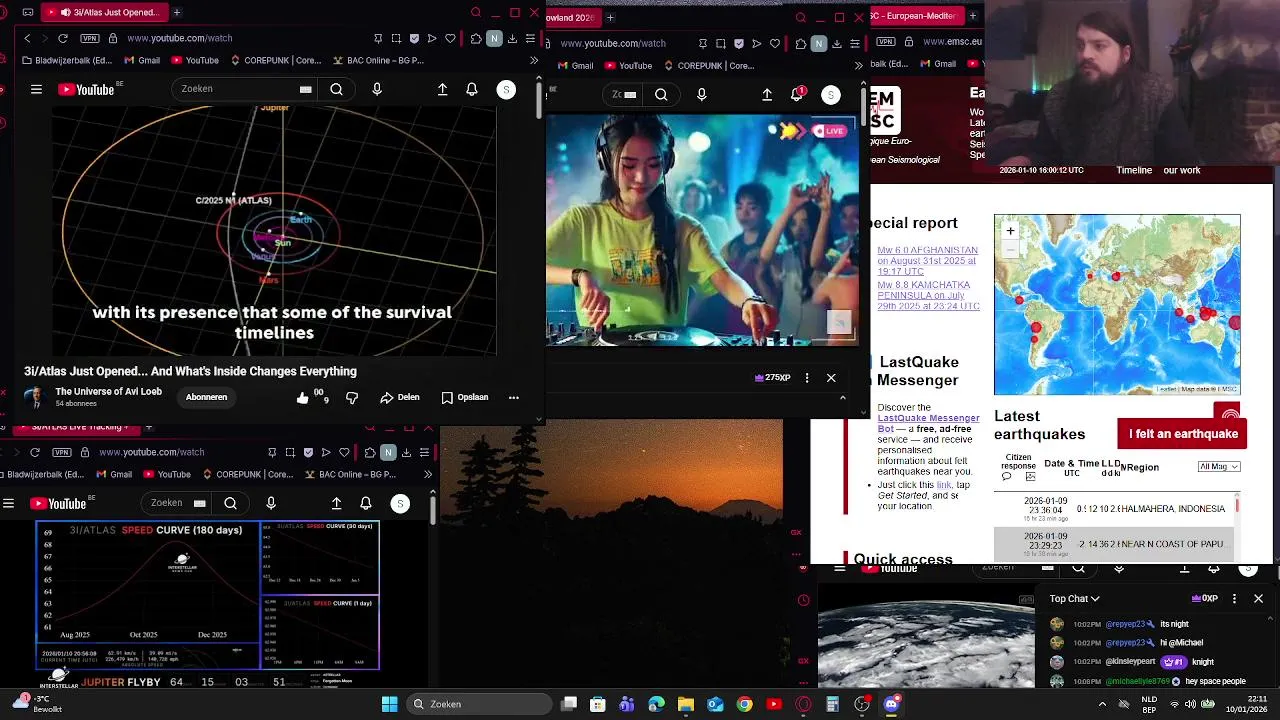Open chat options three dots beside 275XP
The image size is (1280, 720).
(807, 377)
